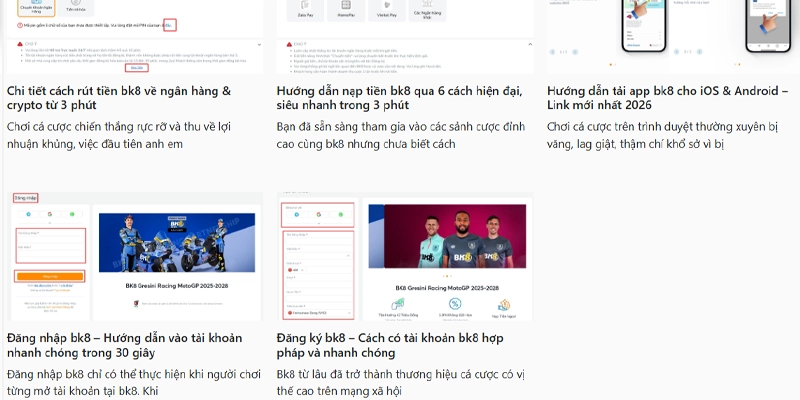The image size is (800, 400).
Task: Click the Đăng ký thumbnail with three footballers
Action: click(x=405, y=257)
